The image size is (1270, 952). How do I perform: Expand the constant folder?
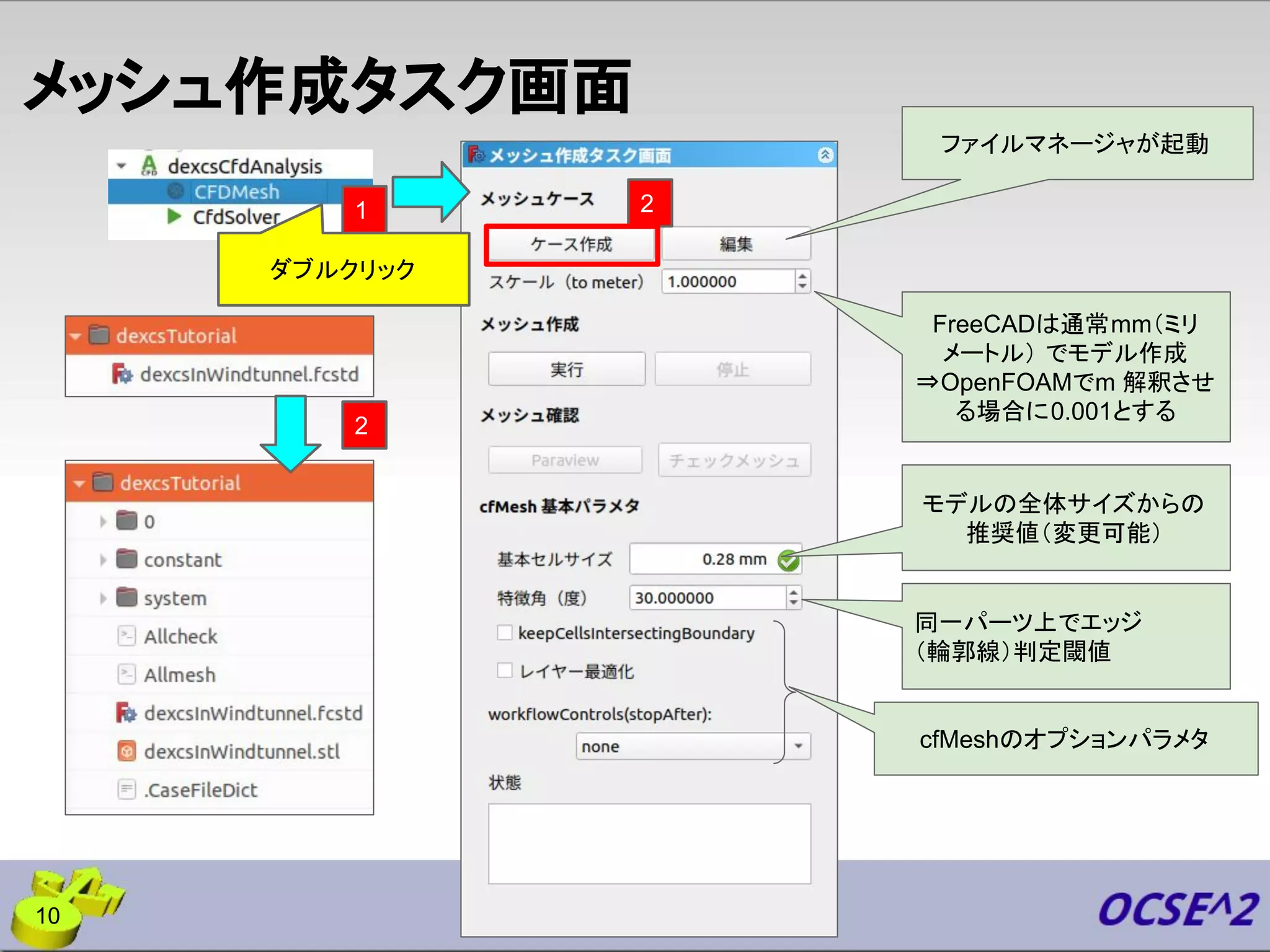click(x=103, y=560)
